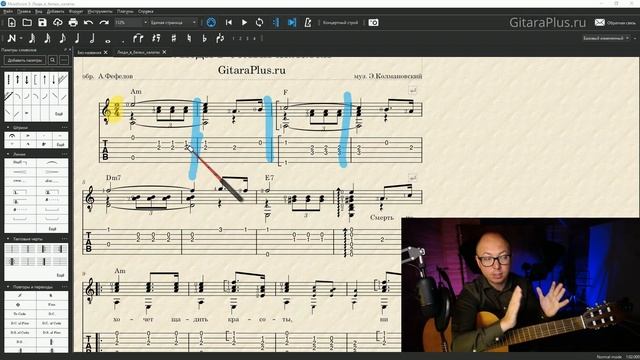Toggle note input mode (N)
Image resolution: width=640 pixels, height=360 pixels.
(x=11, y=38)
